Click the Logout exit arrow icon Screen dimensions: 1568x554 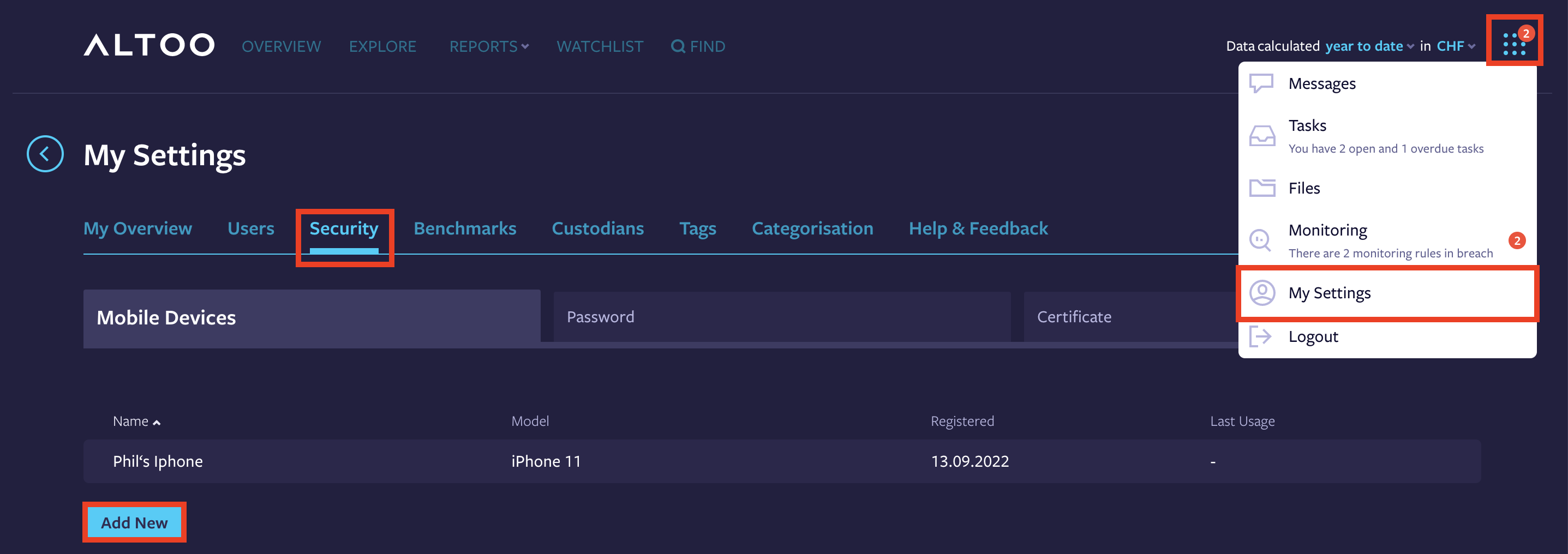click(1261, 336)
